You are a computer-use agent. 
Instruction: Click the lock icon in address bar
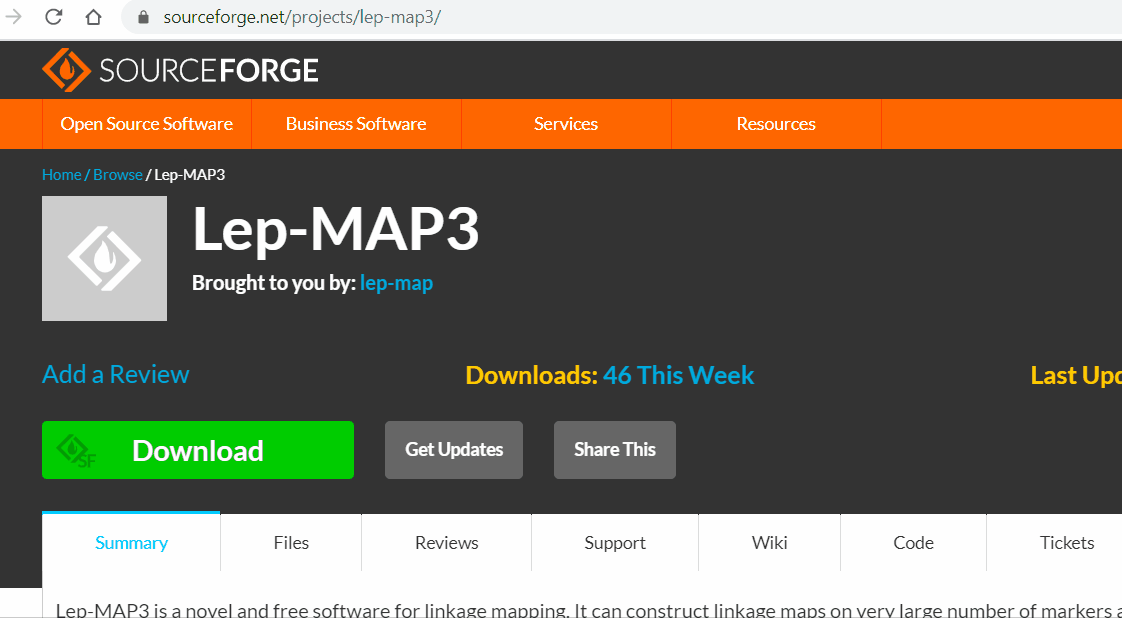pyautogui.click(x=143, y=17)
